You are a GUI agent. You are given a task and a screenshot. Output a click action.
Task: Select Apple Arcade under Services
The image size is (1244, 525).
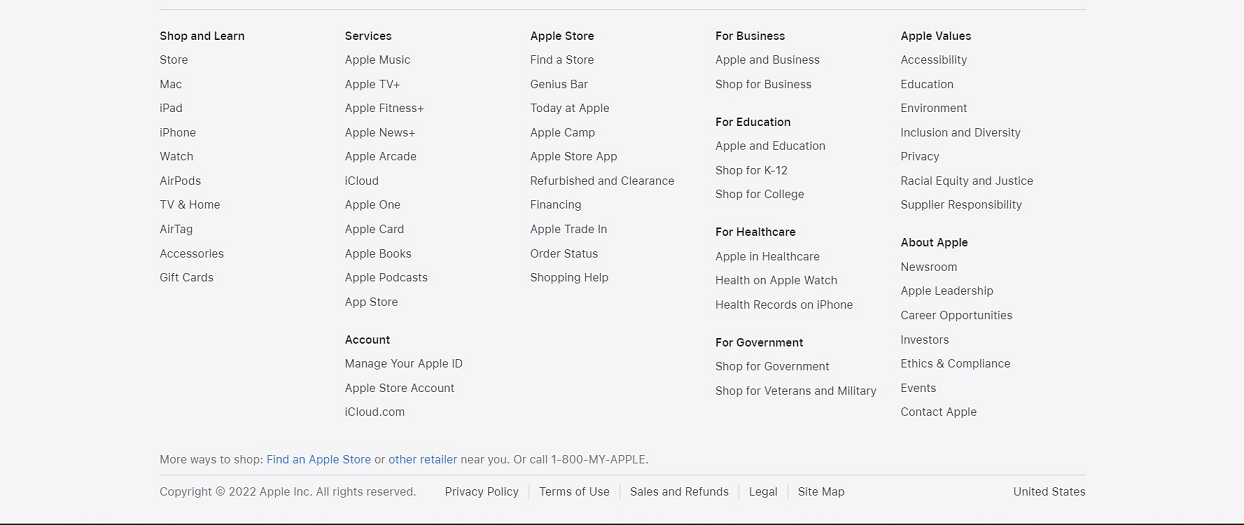pyautogui.click(x=380, y=157)
